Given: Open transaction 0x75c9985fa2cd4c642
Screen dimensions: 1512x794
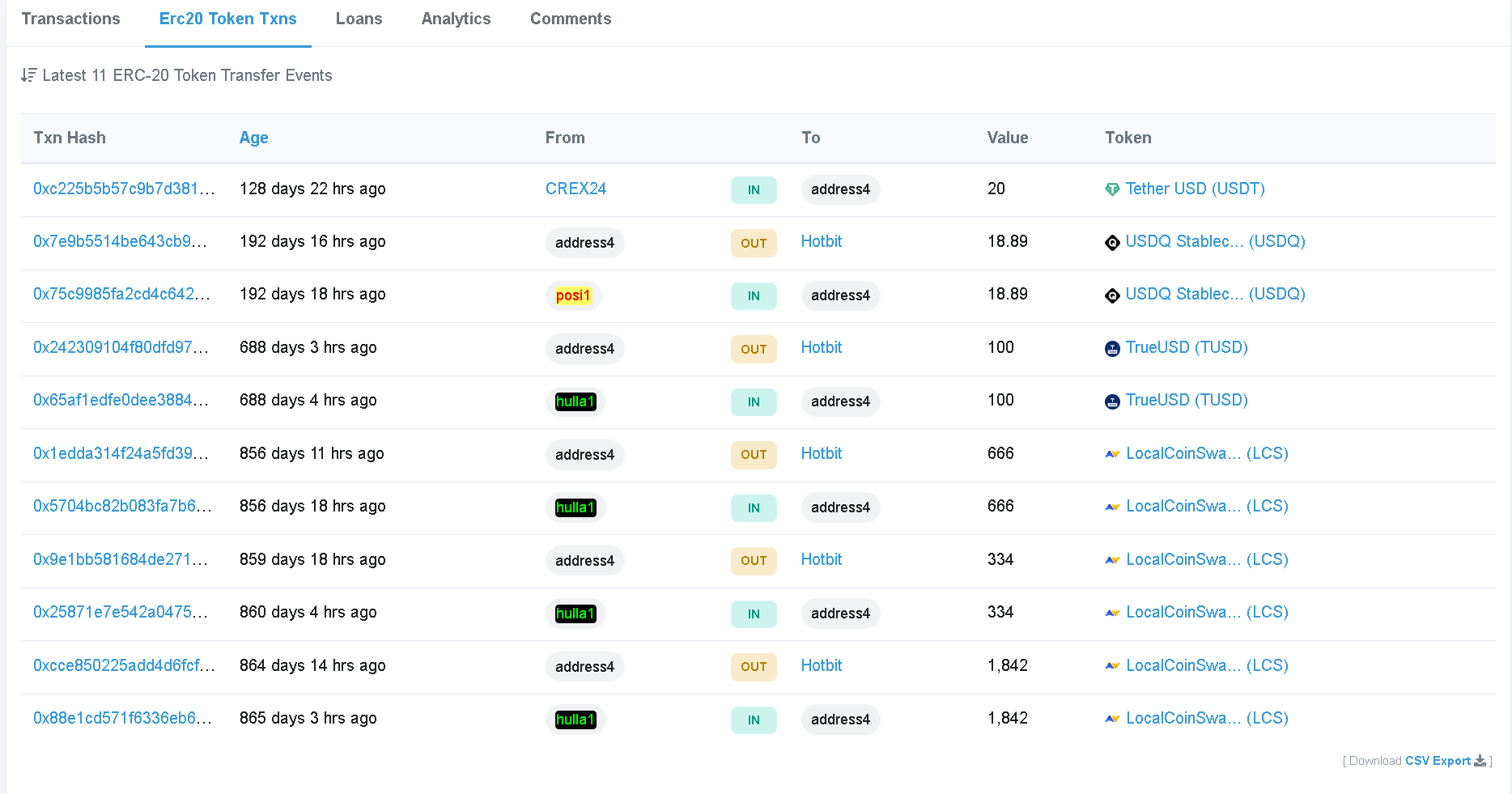Looking at the screenshot, I should [x=121, y=294].
